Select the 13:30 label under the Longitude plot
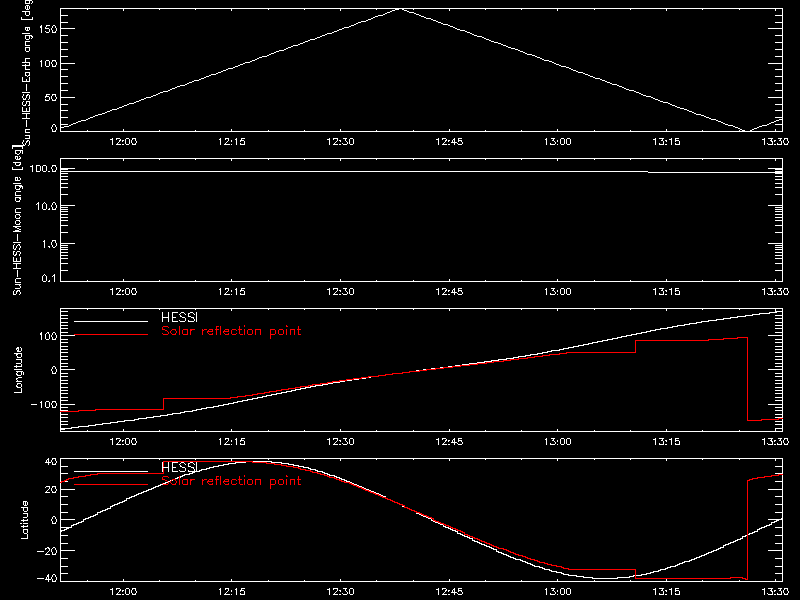The image size is (800, 600). point(775,441)
